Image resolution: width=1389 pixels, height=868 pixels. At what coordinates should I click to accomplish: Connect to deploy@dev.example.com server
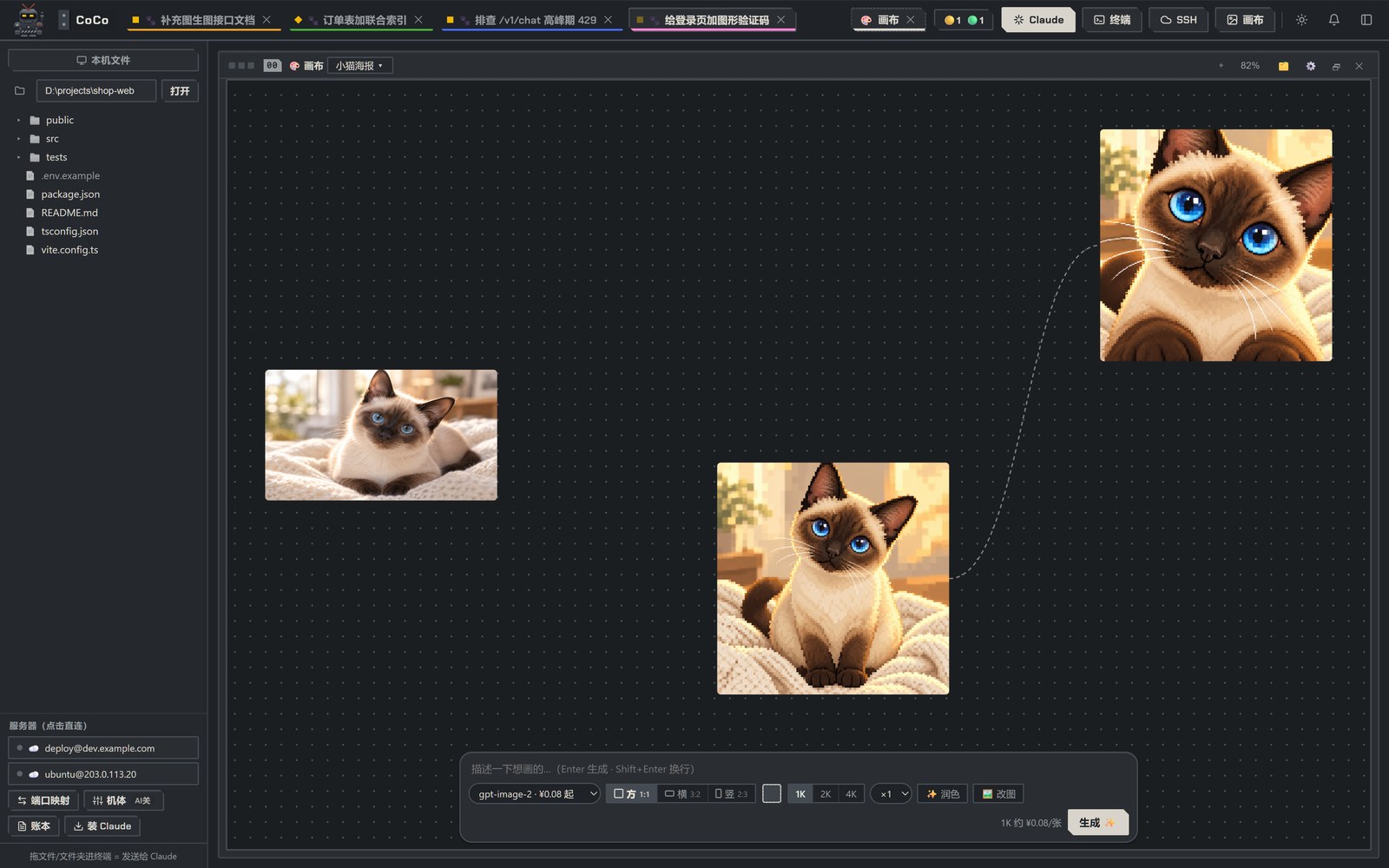click(x=103, y=748)
